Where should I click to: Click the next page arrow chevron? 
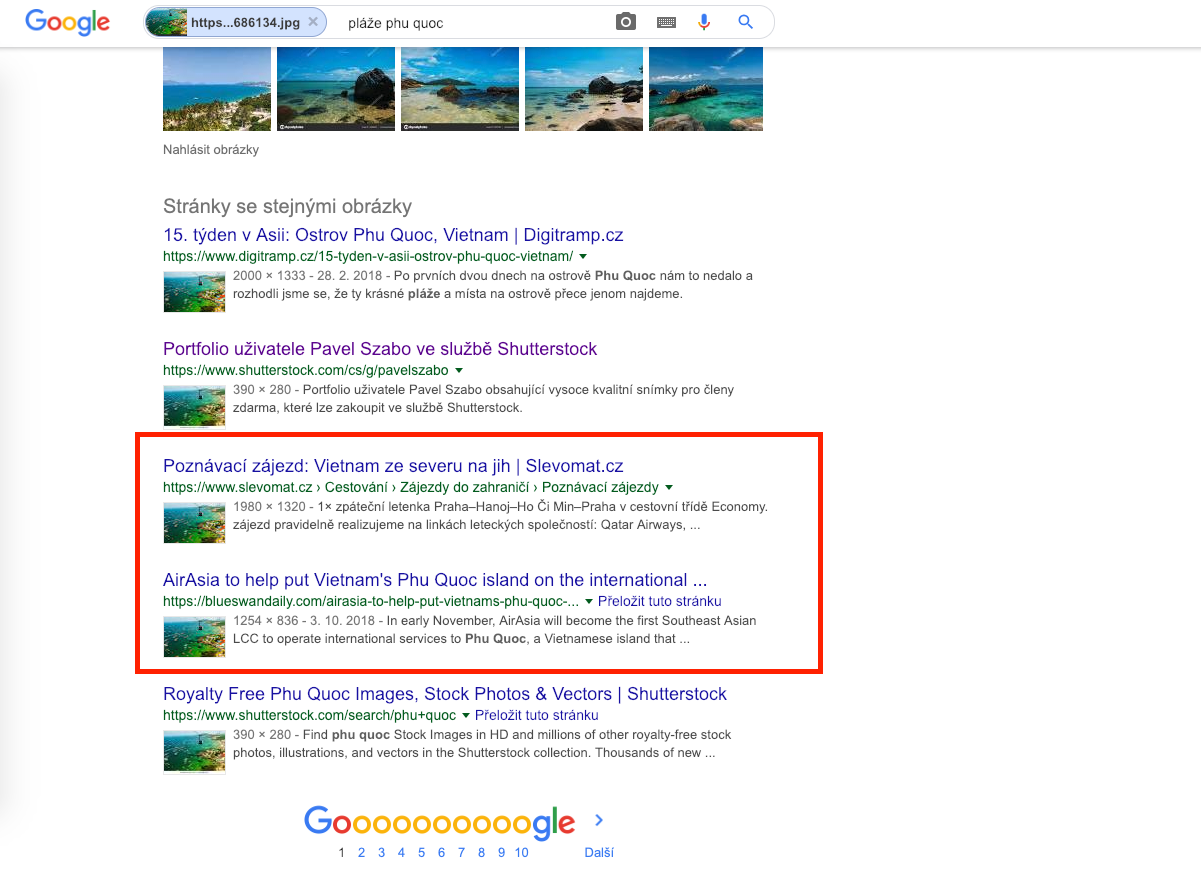point(599,820)
